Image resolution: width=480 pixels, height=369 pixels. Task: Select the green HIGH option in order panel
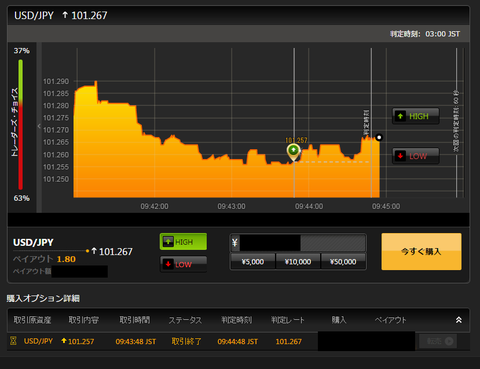[183, 242]
